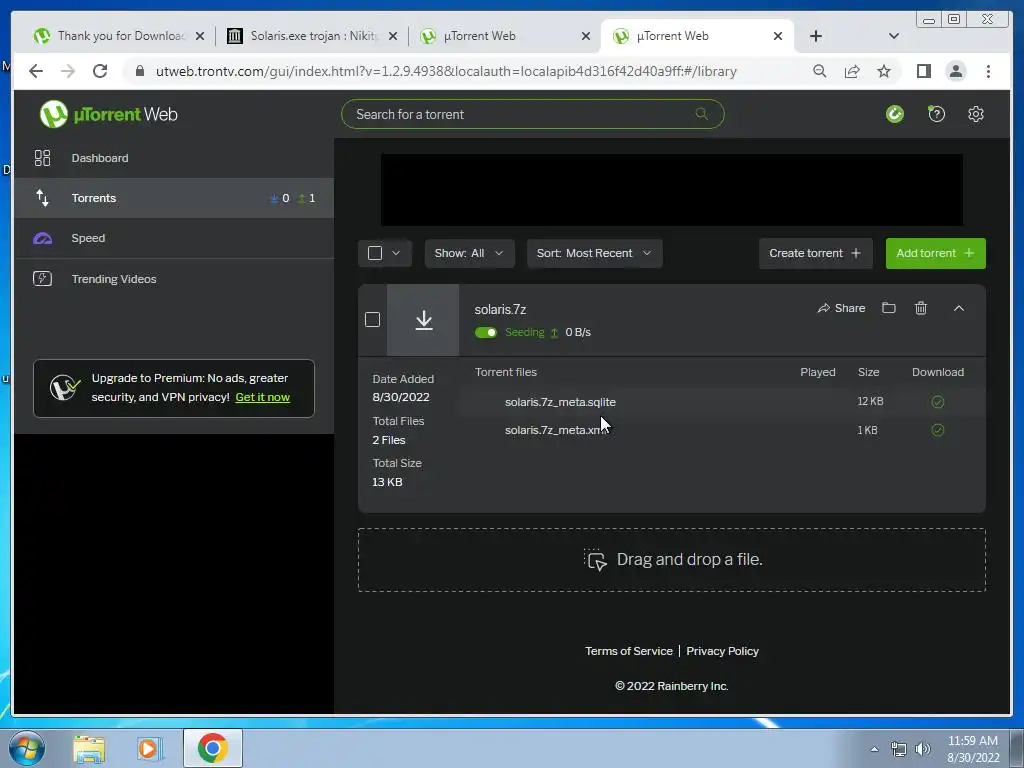Image resolution: width=1024 pixels, height=768 pixels.
Task: Open a new browser tab
Action: point(816,36)
